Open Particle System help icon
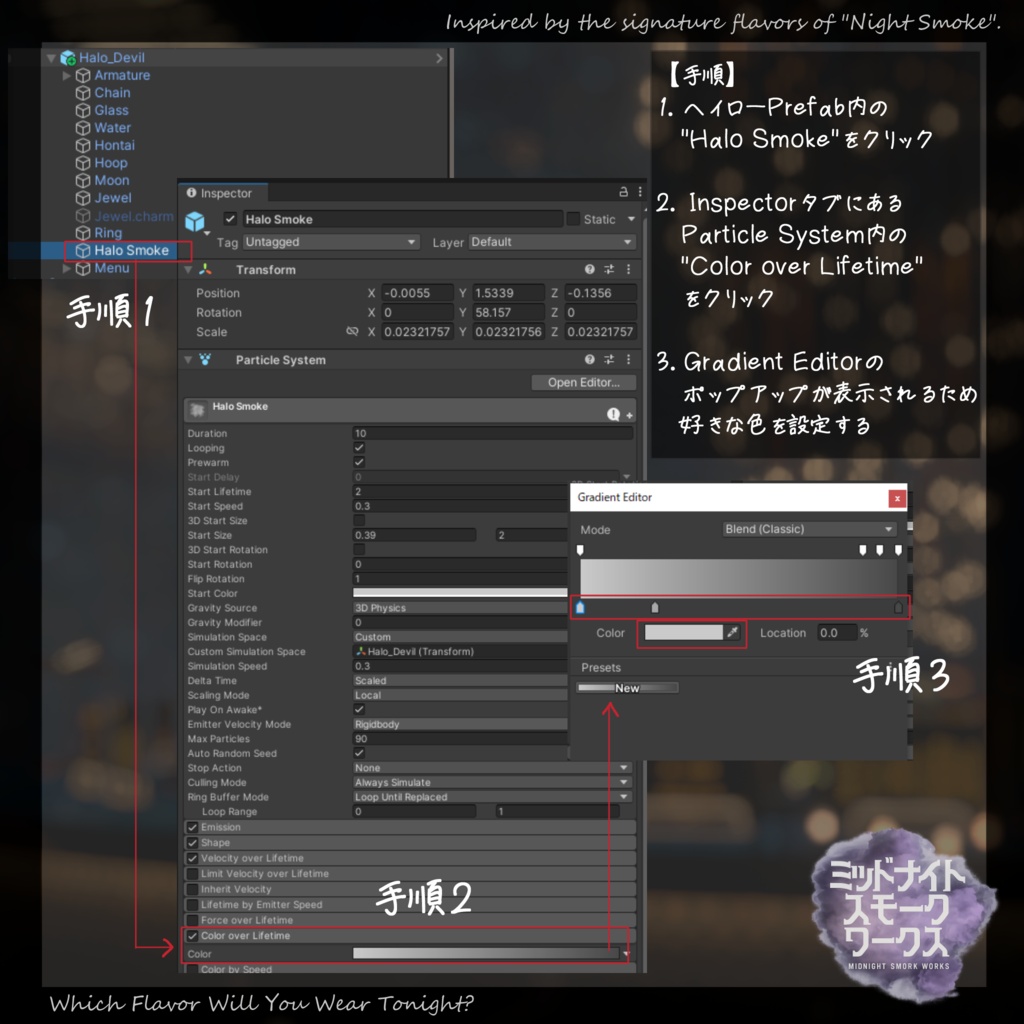Image resolution: width=1024 pixels, height=1024 pixels. coord(590,360)
